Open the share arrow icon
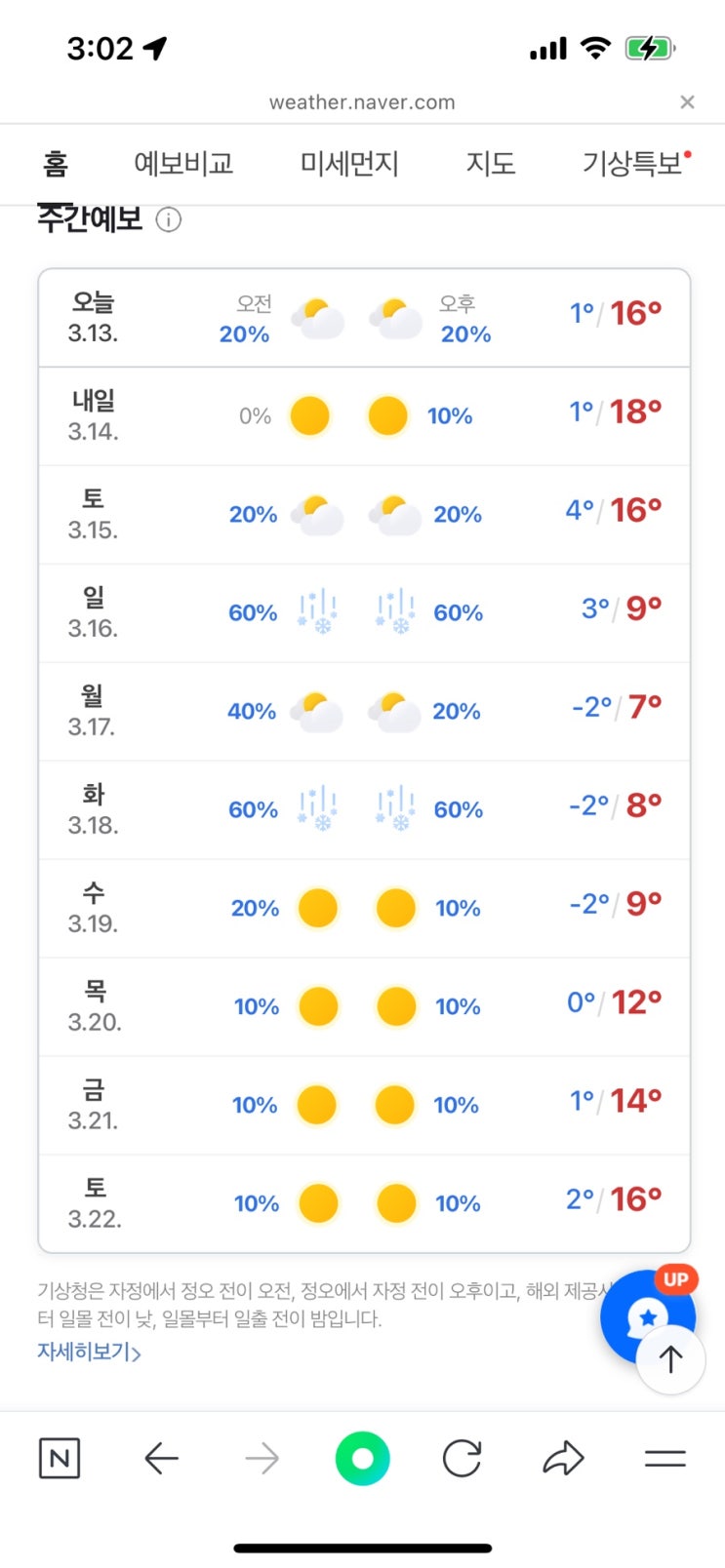The image size is (725, 1568). [563, 1459]
